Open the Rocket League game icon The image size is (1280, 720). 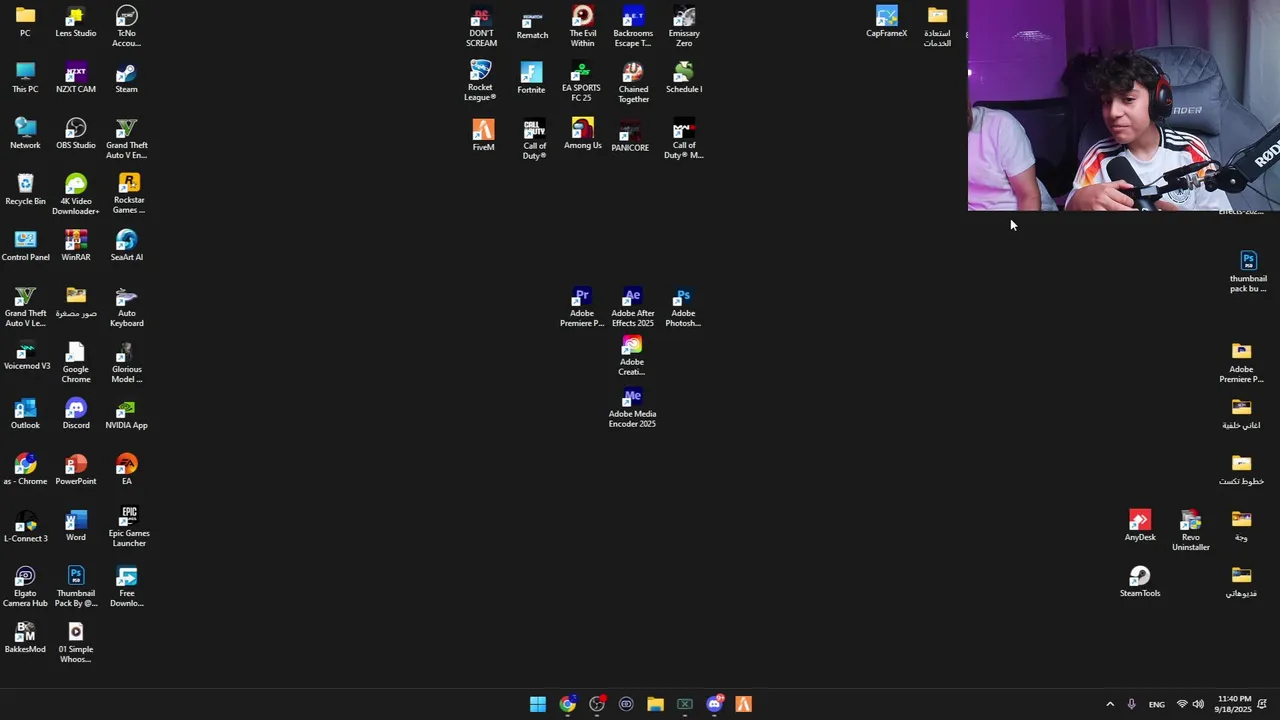tap(480, 81)
